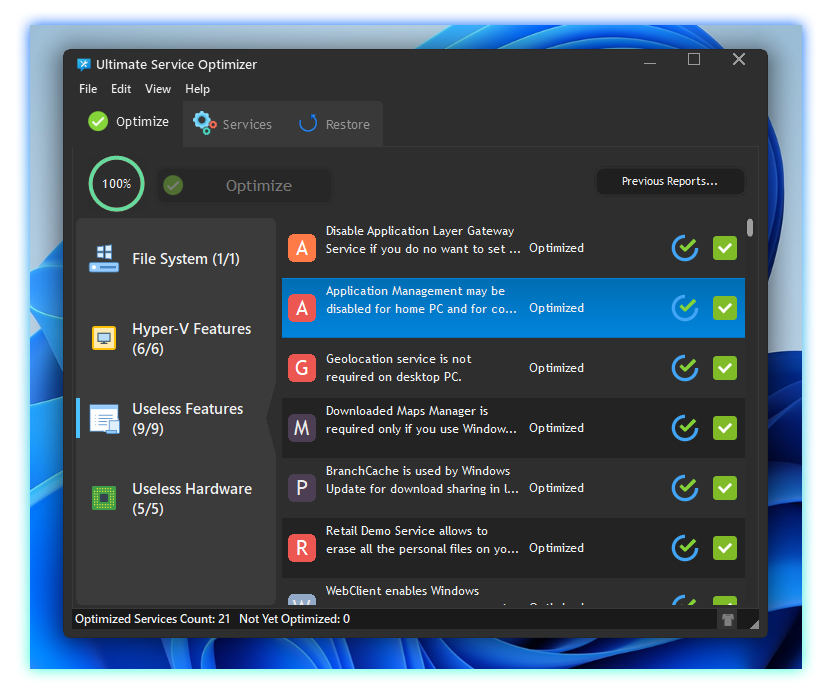Click the large Optimize button
Screen dimensions: 833x695
(x=245, y=186)
